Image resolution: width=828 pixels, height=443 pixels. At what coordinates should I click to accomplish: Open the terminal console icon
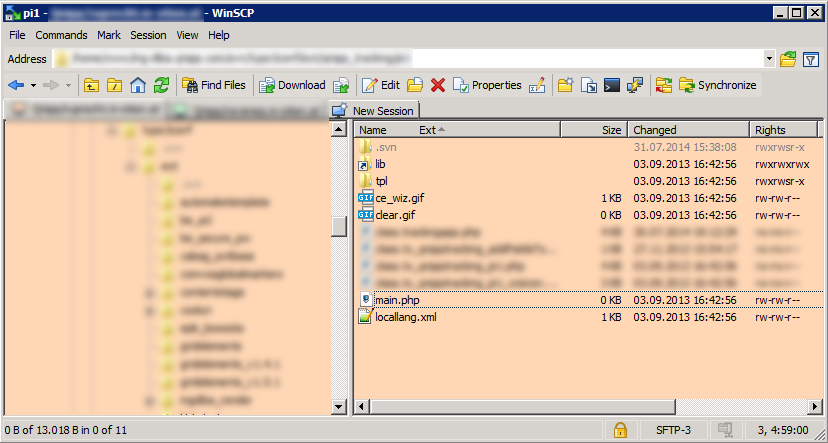611,85
